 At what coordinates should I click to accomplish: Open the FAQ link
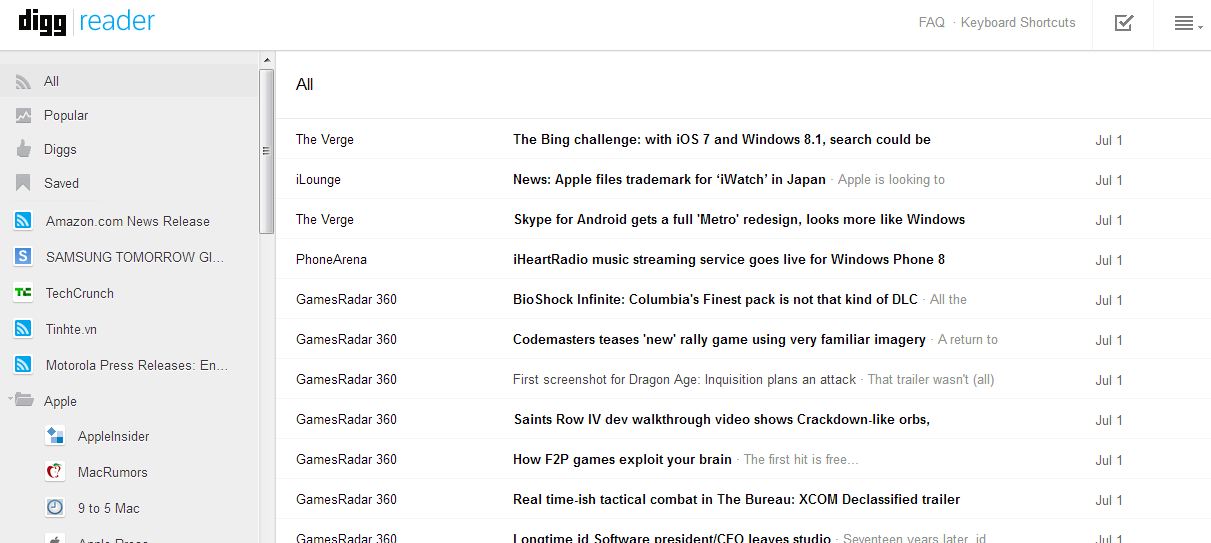click(x=931, y=22)
